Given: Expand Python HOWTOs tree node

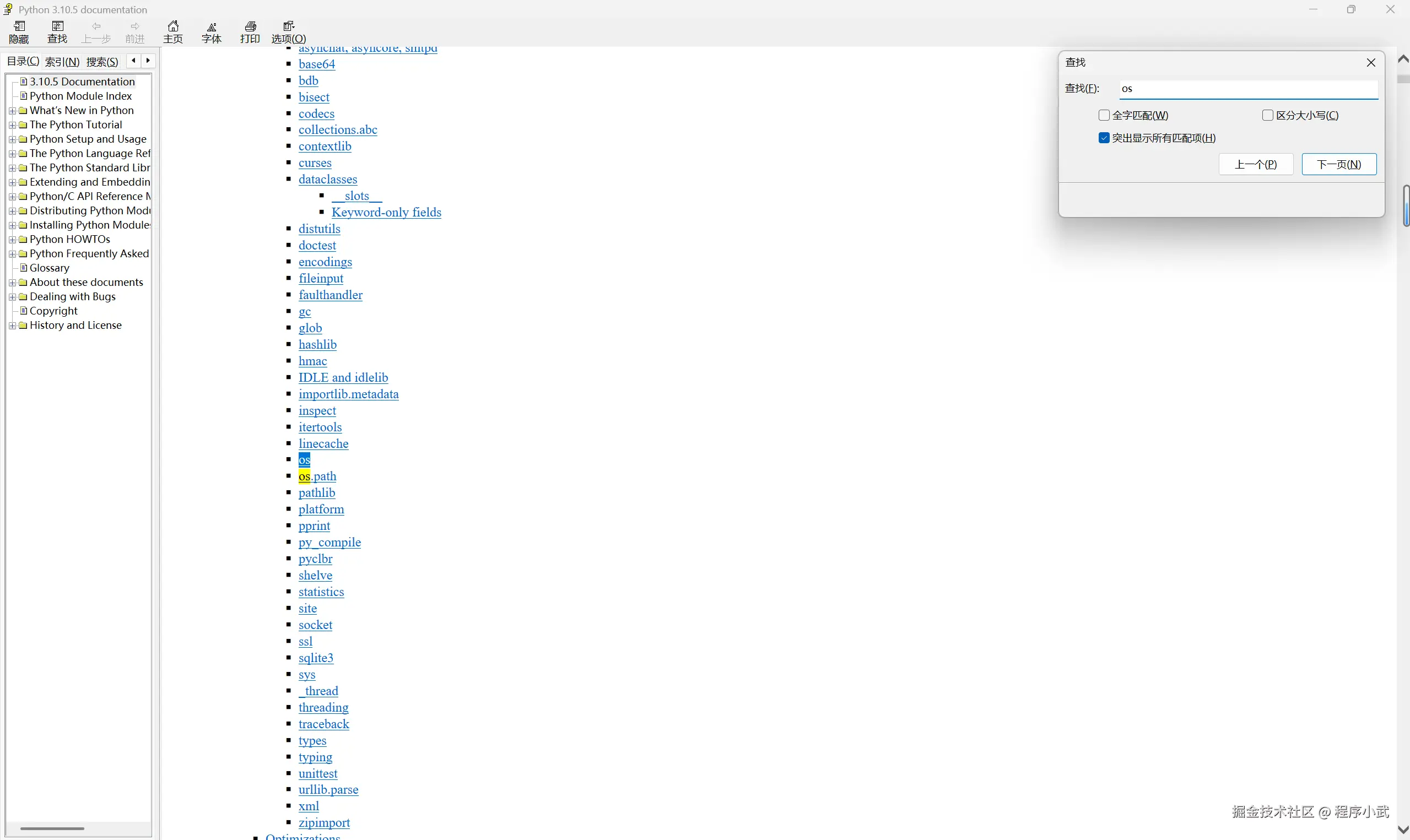Looking at the screenshot, I should point(13,240).
